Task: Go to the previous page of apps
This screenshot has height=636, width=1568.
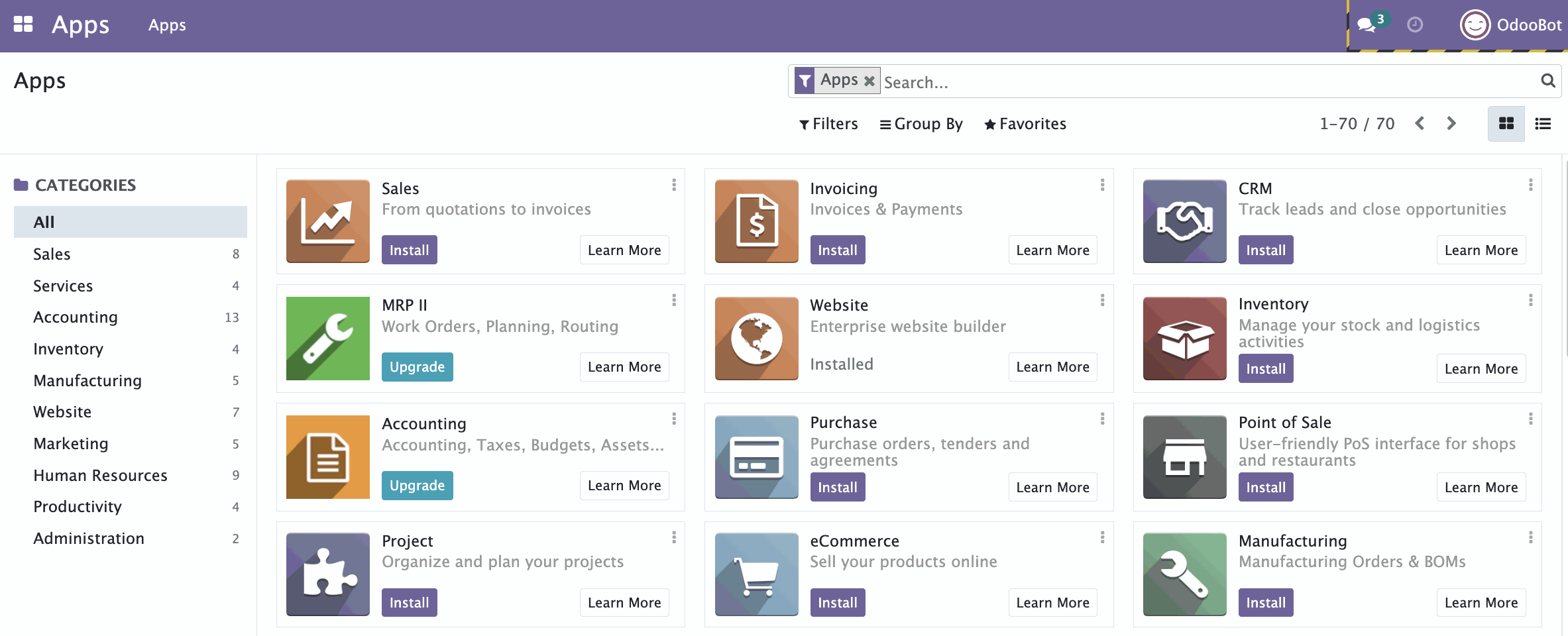Action: [x=1420, y=123]
